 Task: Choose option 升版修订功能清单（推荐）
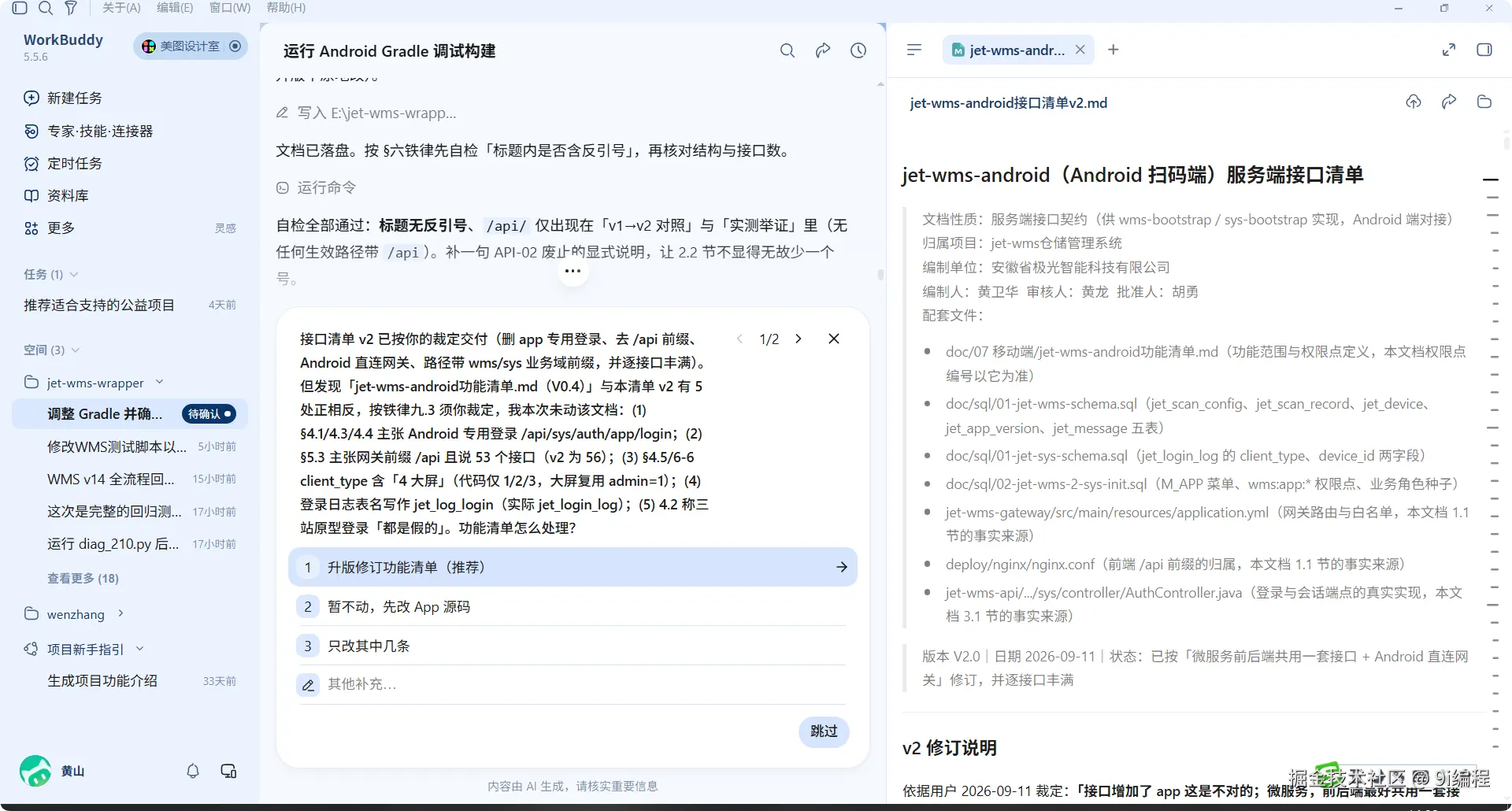[573, 567]
